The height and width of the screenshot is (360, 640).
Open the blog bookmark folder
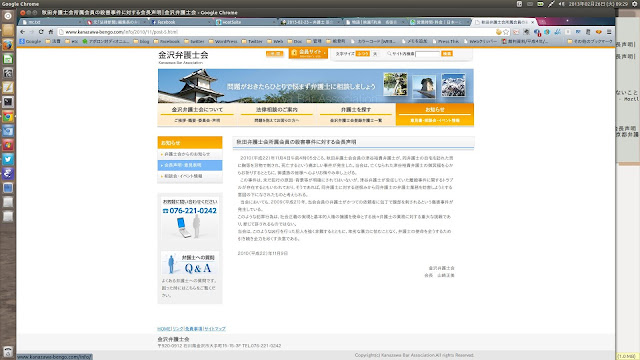141,41
